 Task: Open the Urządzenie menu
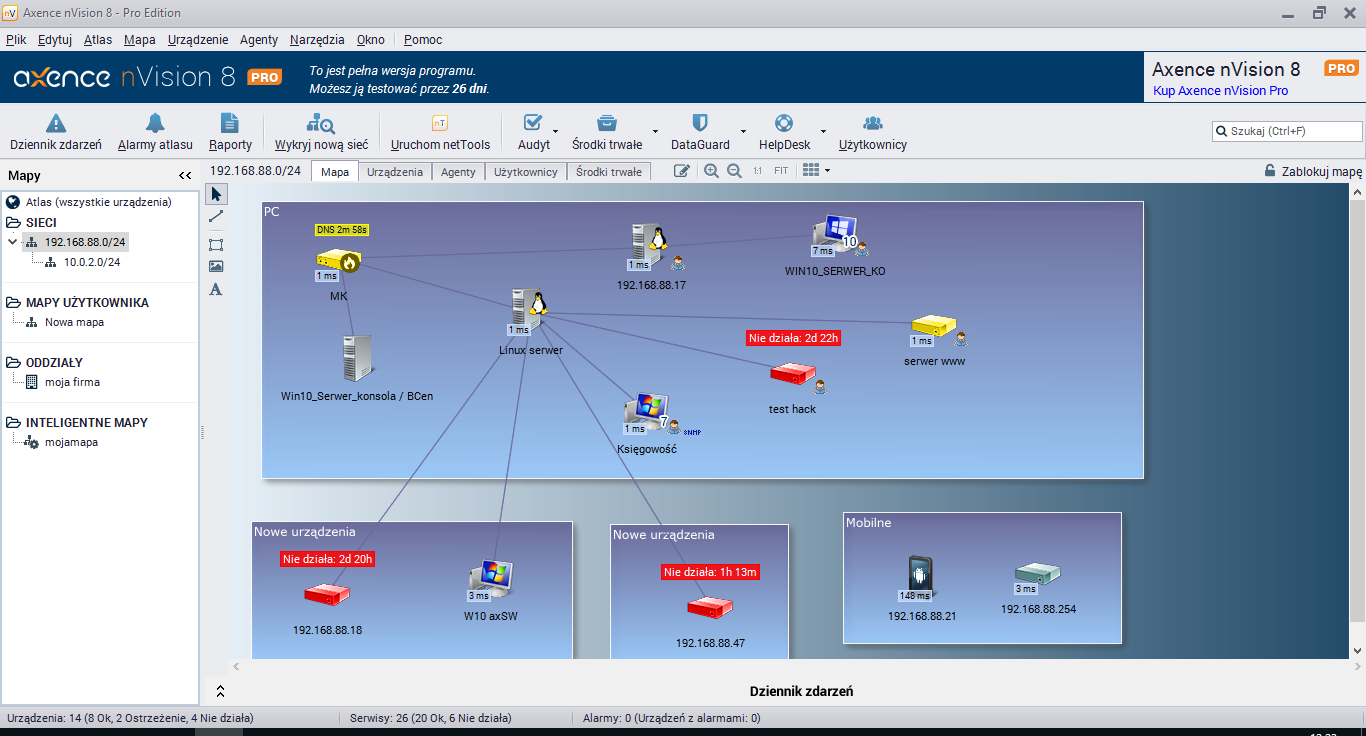click(x=198, y=40)
